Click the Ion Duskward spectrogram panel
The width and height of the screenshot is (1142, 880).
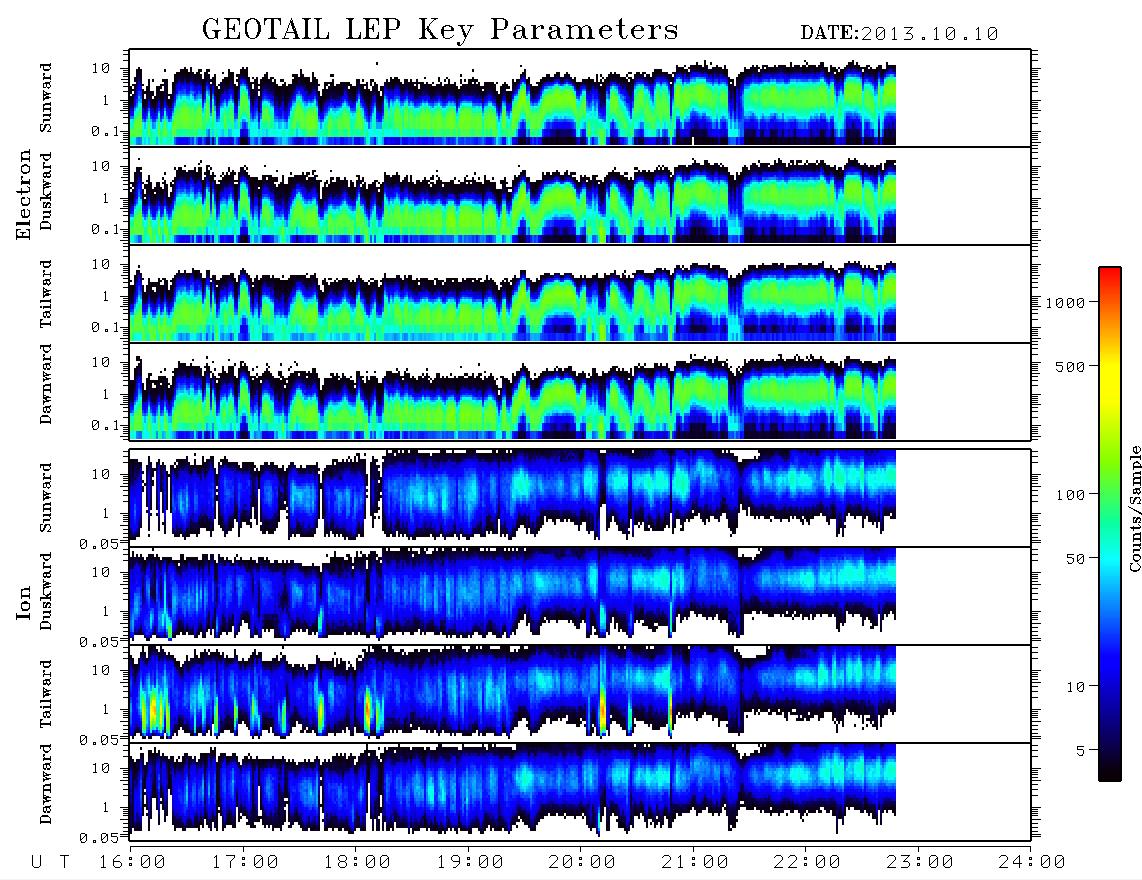pos(580,595)
